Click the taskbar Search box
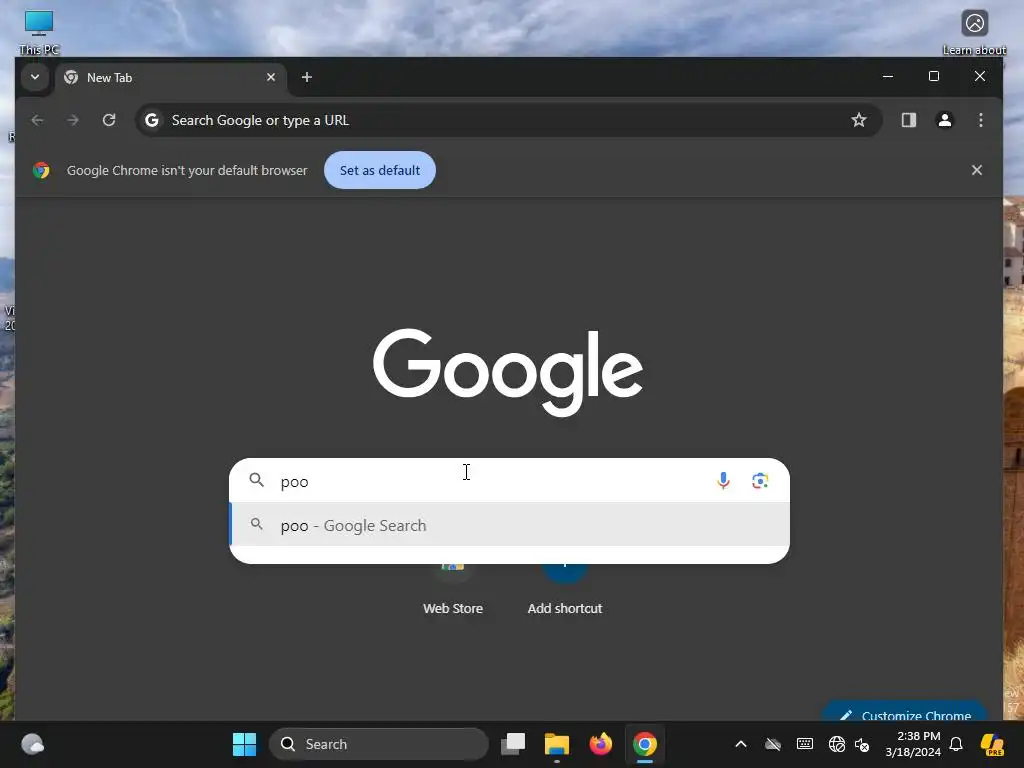Screen dimensions: 1024x768 click(379, 744)
